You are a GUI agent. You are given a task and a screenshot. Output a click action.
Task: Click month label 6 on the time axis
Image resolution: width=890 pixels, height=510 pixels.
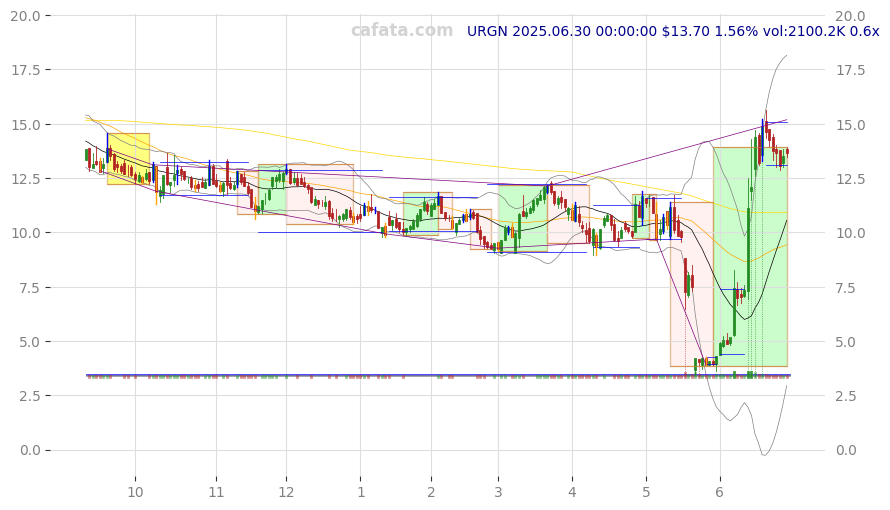720,492
